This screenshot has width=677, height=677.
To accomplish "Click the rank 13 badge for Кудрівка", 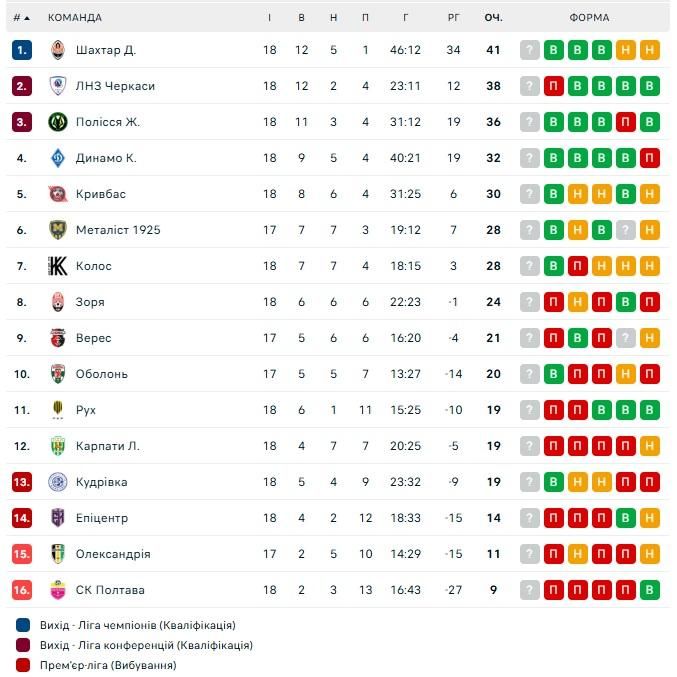I will [x=22, y=482].
